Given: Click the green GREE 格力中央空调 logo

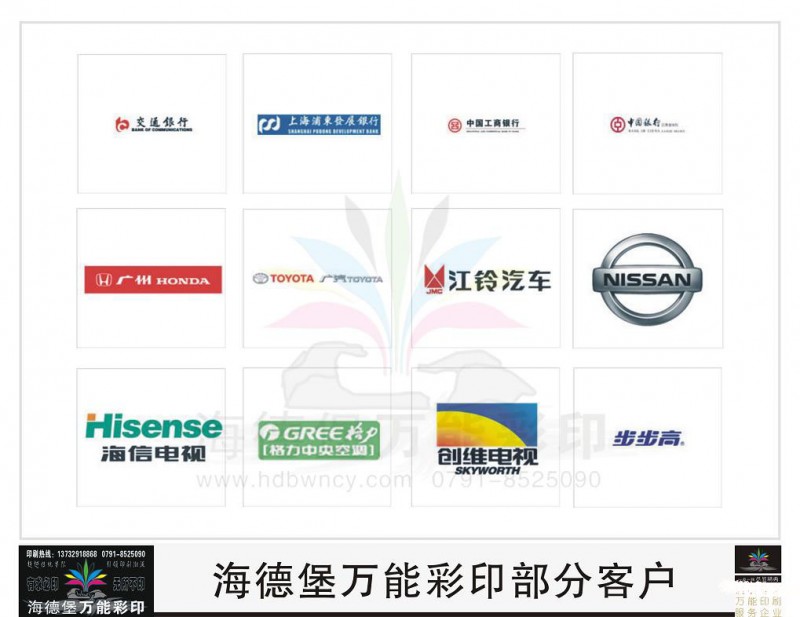Looking at the screenshot, I should click(319, 440).
